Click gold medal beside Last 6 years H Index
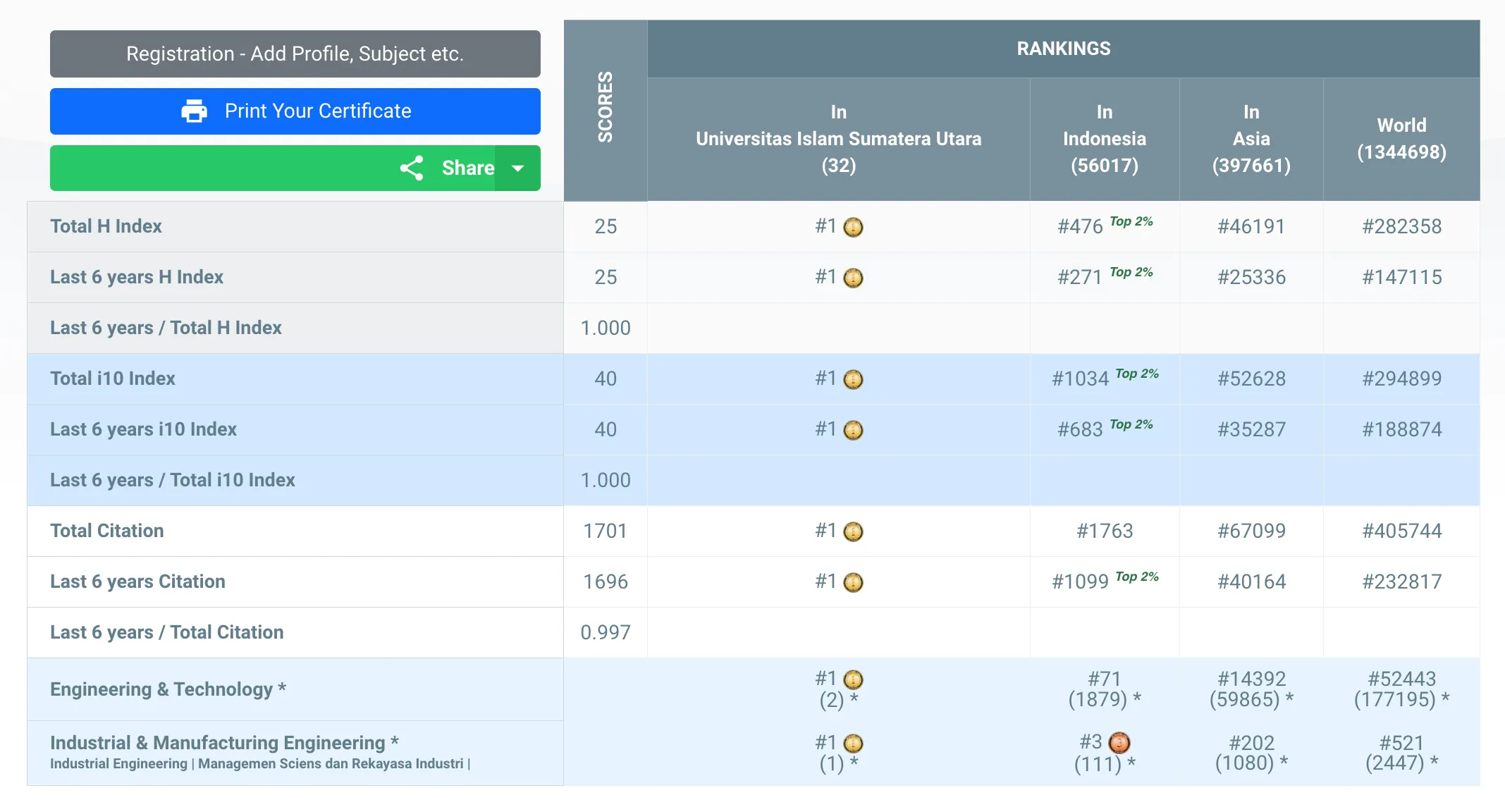The height and width of the screenshot is (812, 1505). pyautogui.click(x=853, y=278)
